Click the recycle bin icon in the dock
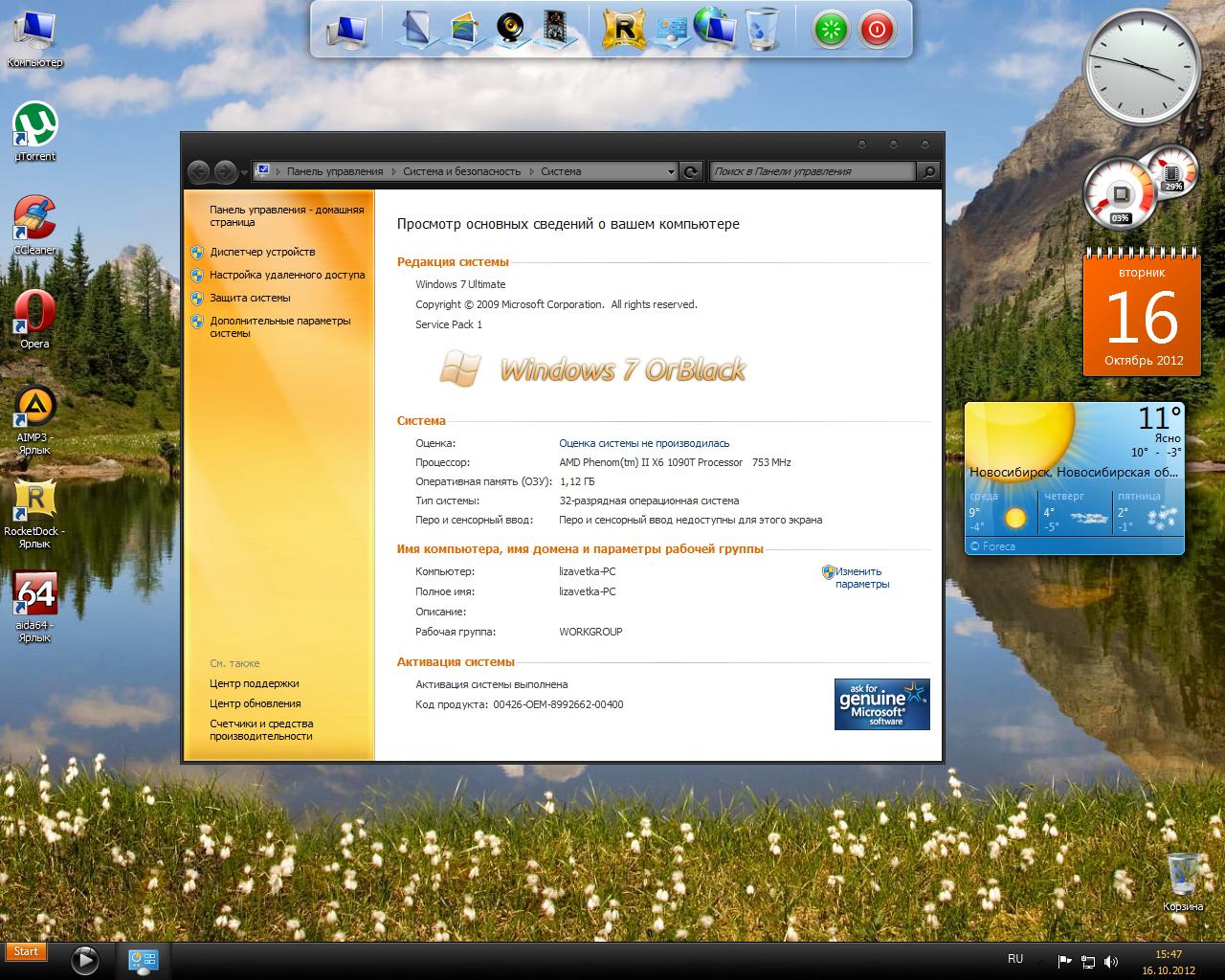The image size is (1225, 980). pyautogui.click(x=762, y=29)
